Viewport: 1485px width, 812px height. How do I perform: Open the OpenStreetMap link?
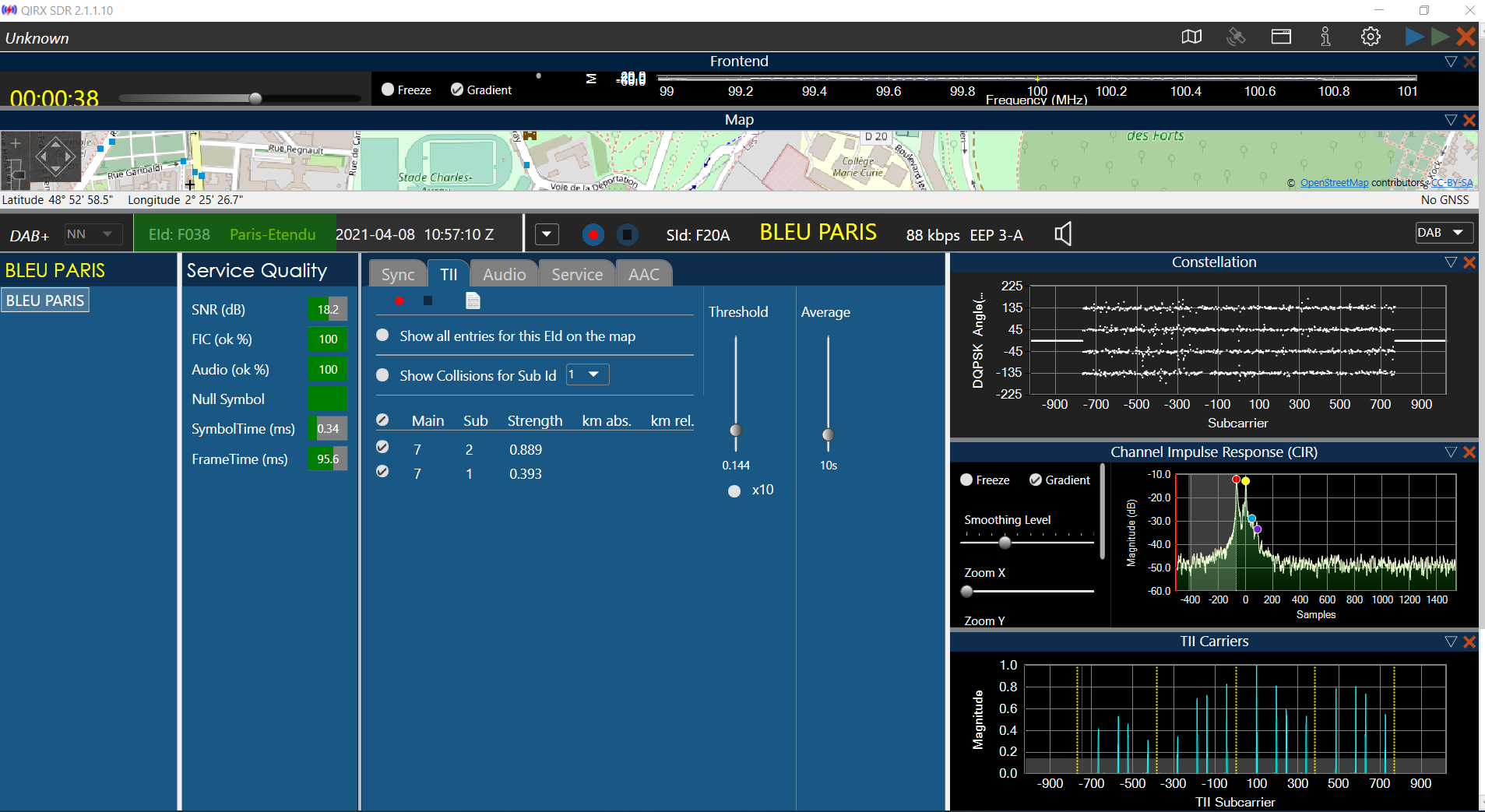pyautogui.click(x=1334, y=183)
